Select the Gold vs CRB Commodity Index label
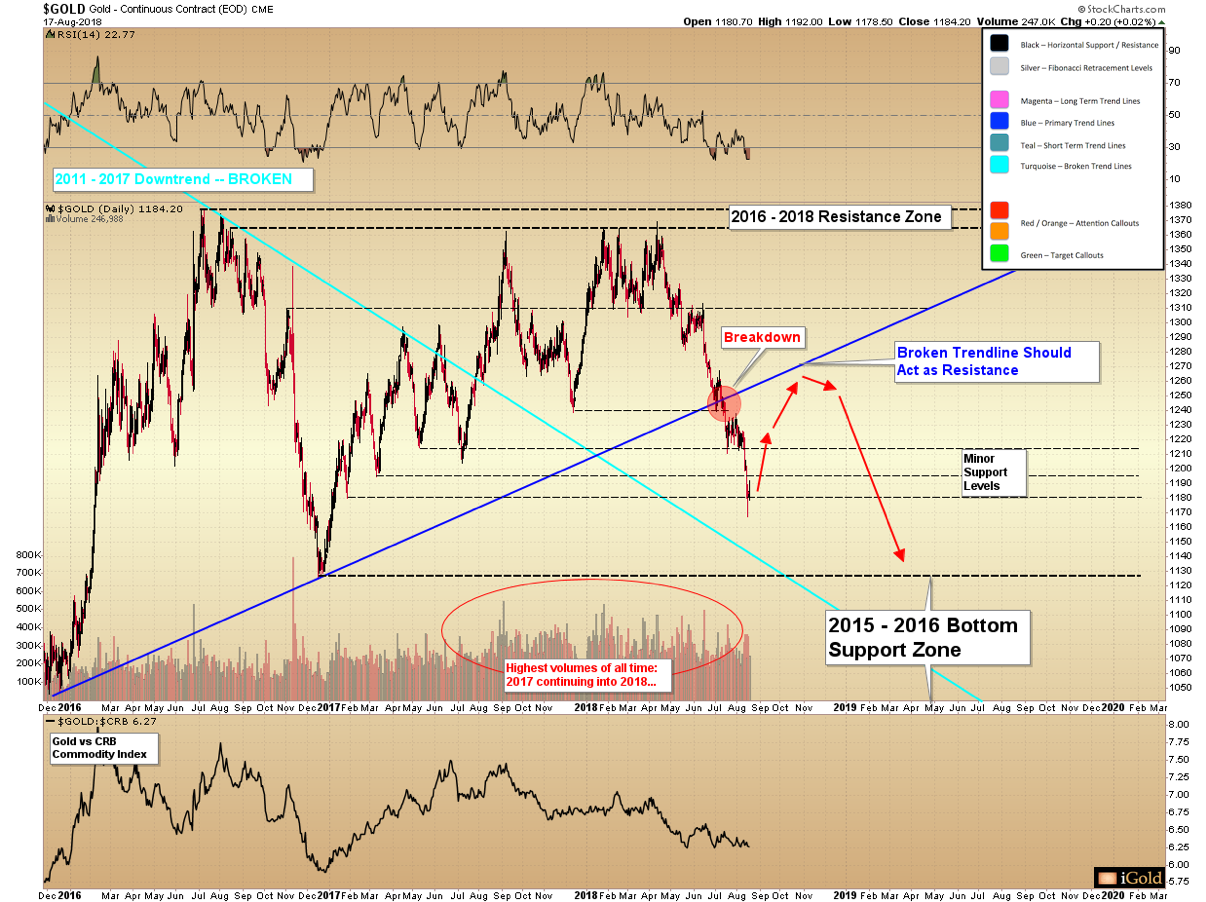The image size is (1206, 902). tap(102, 747)
